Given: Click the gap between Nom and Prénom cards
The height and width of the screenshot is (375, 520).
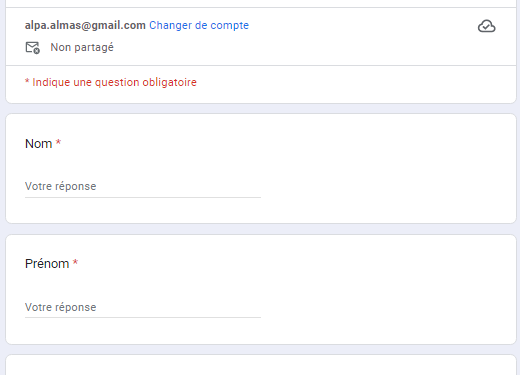Looking at the screenshot, I should pos(261,229).
